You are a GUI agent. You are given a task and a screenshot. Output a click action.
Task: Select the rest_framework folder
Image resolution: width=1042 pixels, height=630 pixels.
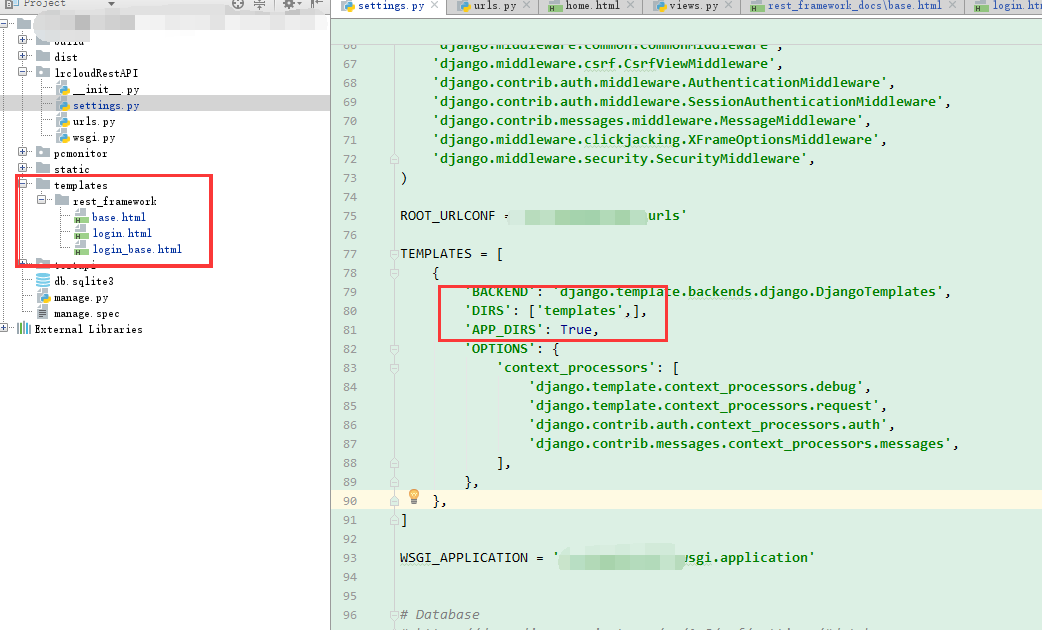click(x=114, y=201)
